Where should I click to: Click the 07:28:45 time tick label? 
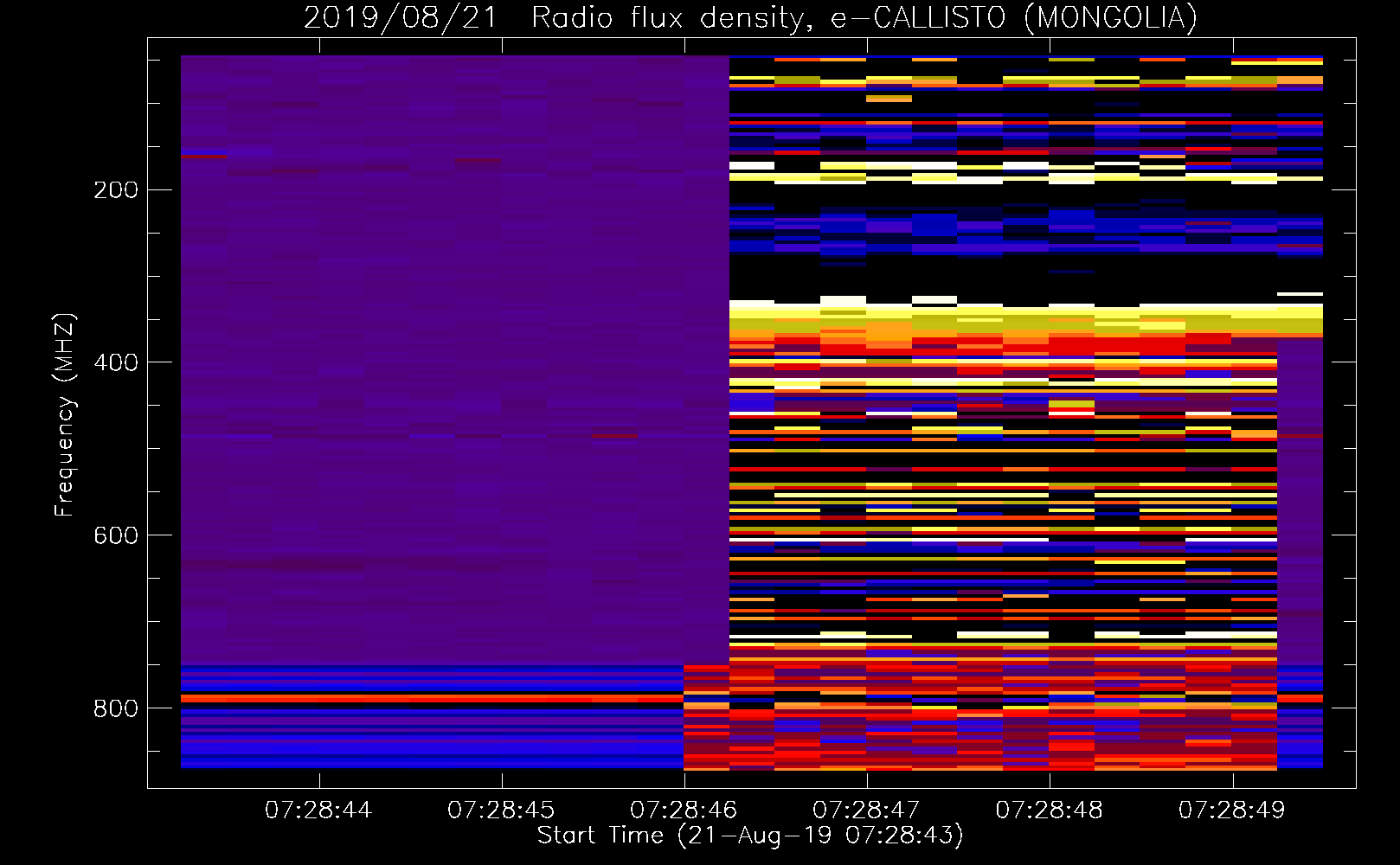point(501,811)
